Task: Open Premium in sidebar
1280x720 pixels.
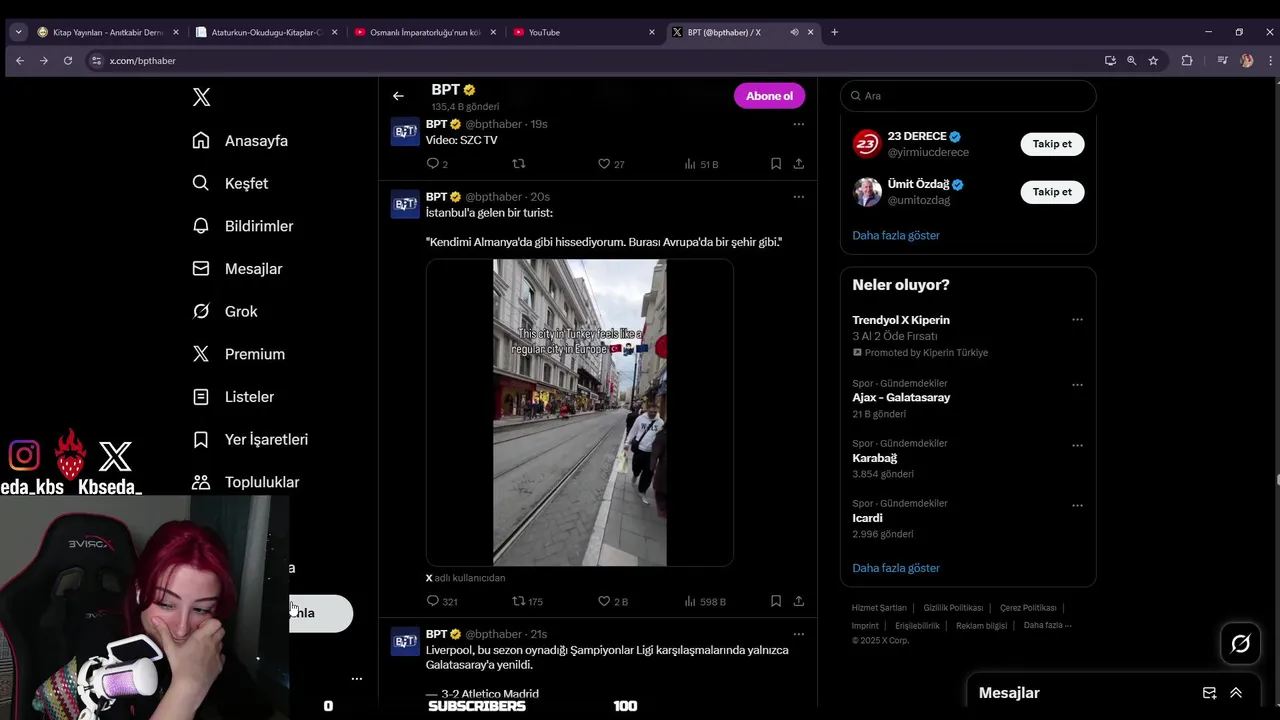Action: pos(238,354)
